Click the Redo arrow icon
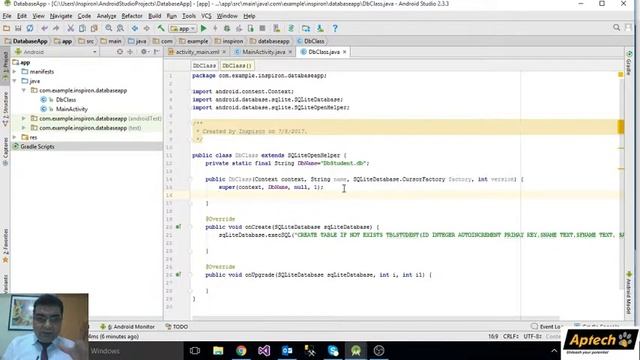This screenshot has width=640, height=360. [x=56, y=28]
